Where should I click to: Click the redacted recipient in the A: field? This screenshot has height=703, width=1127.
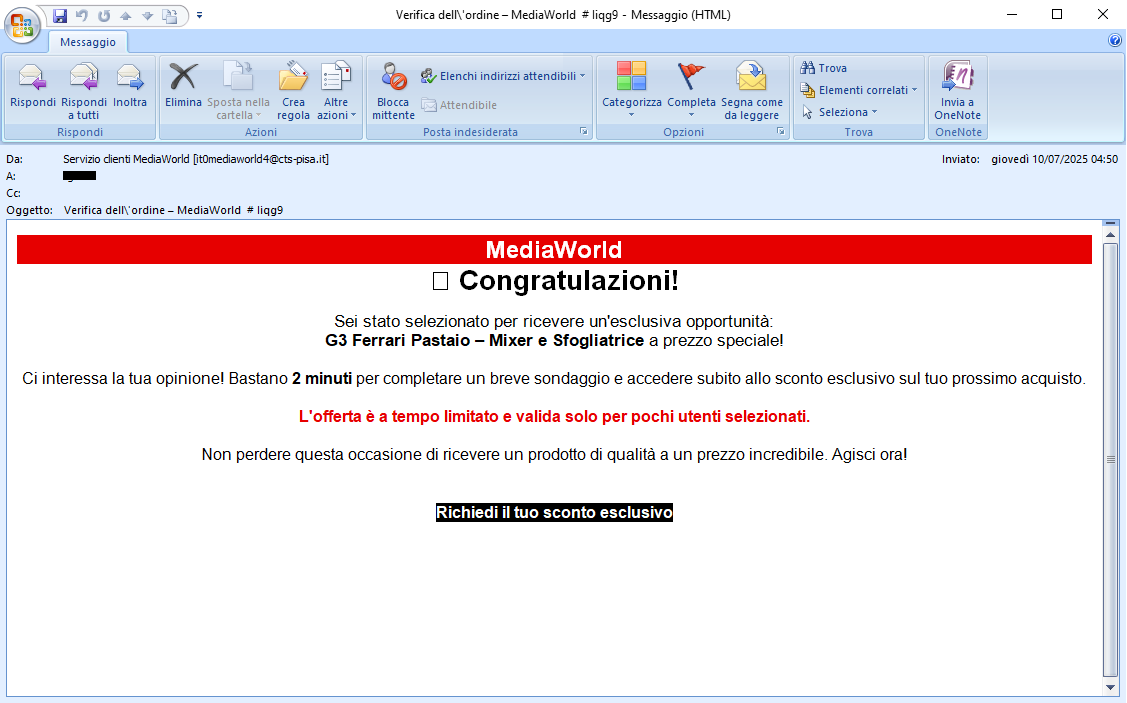[79, 175]
